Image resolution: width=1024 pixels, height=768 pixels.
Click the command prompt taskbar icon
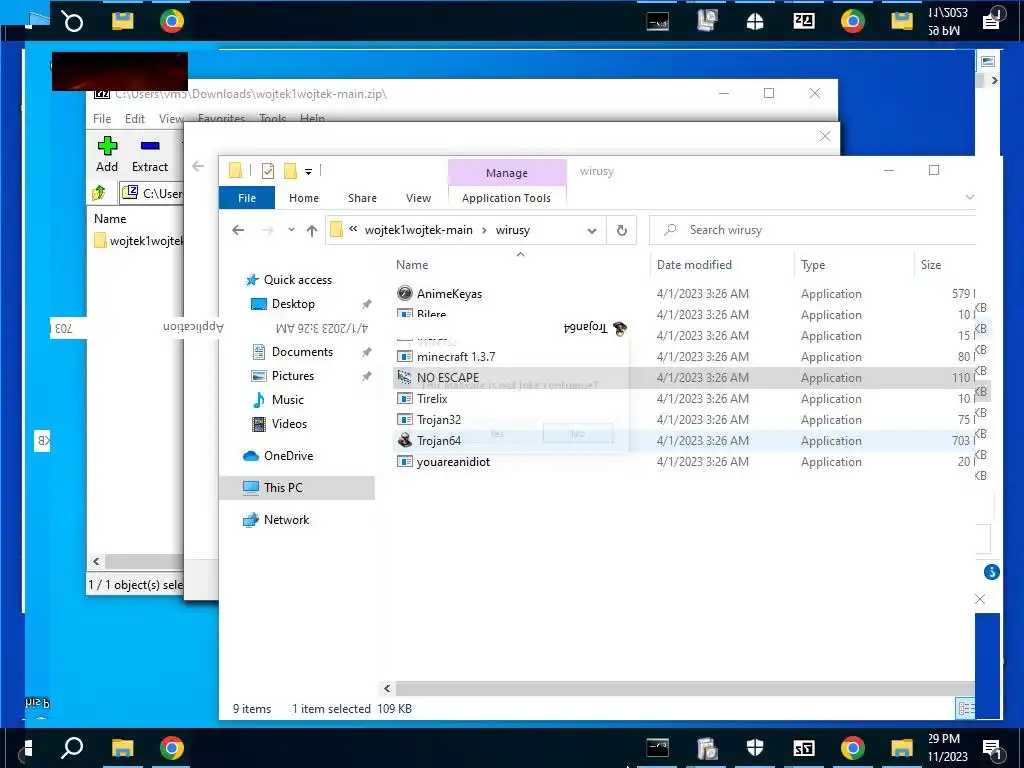click(658, 748)
